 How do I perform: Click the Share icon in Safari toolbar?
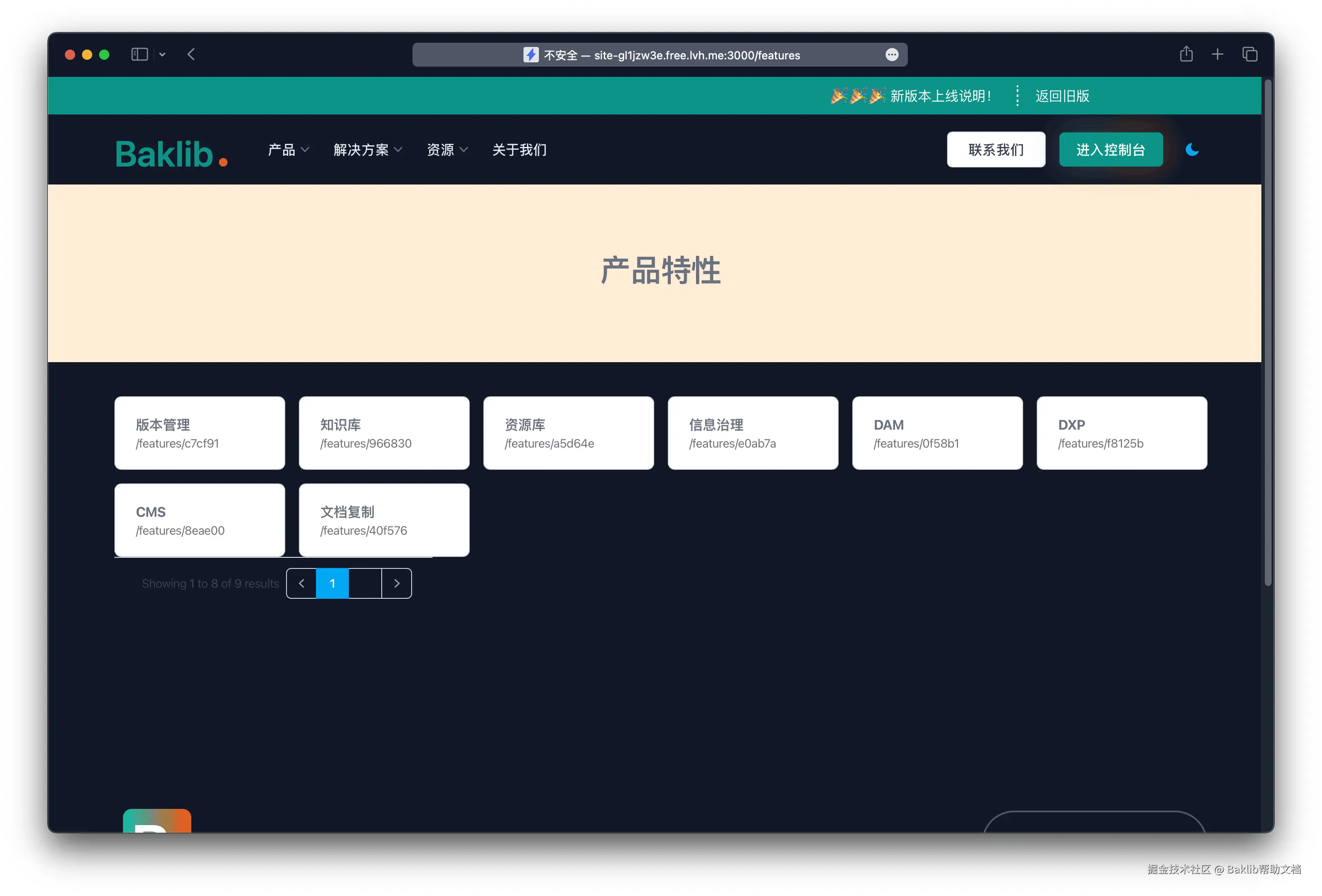pos(1186,55)
